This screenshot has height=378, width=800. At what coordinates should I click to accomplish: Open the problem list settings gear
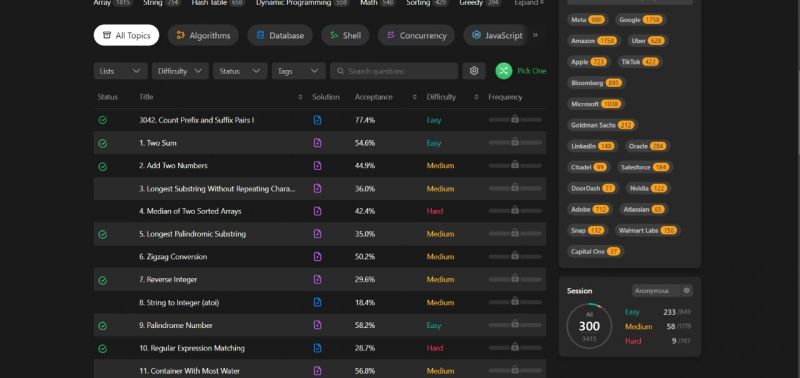(x=474, y=71)
